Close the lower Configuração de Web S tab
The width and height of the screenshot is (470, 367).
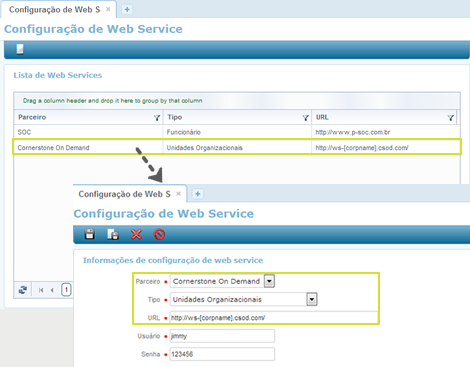tap(179, 194)
